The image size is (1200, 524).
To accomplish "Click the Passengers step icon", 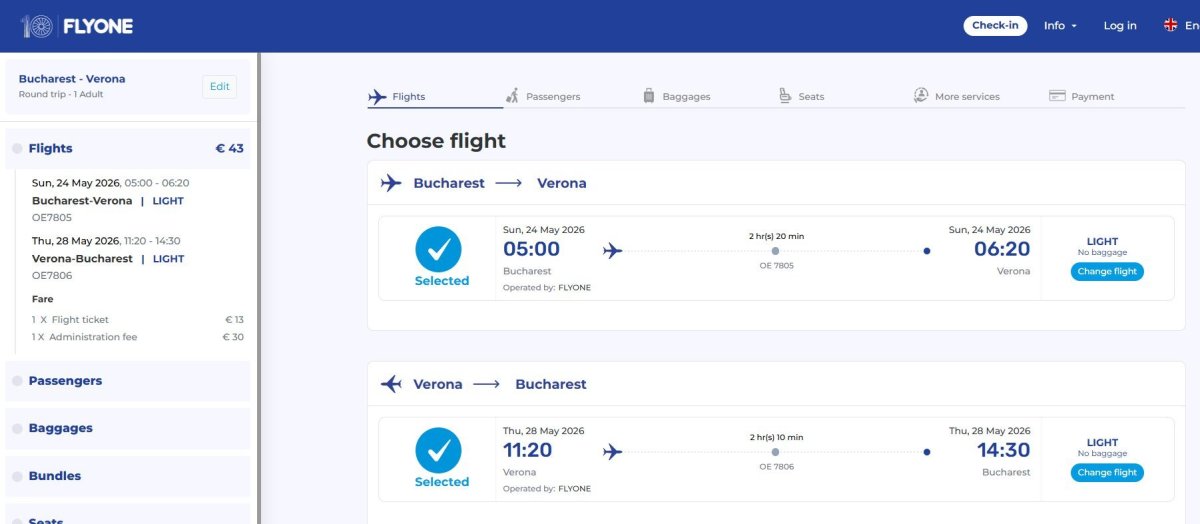I will pyautogui.click(x=512, y=96).
